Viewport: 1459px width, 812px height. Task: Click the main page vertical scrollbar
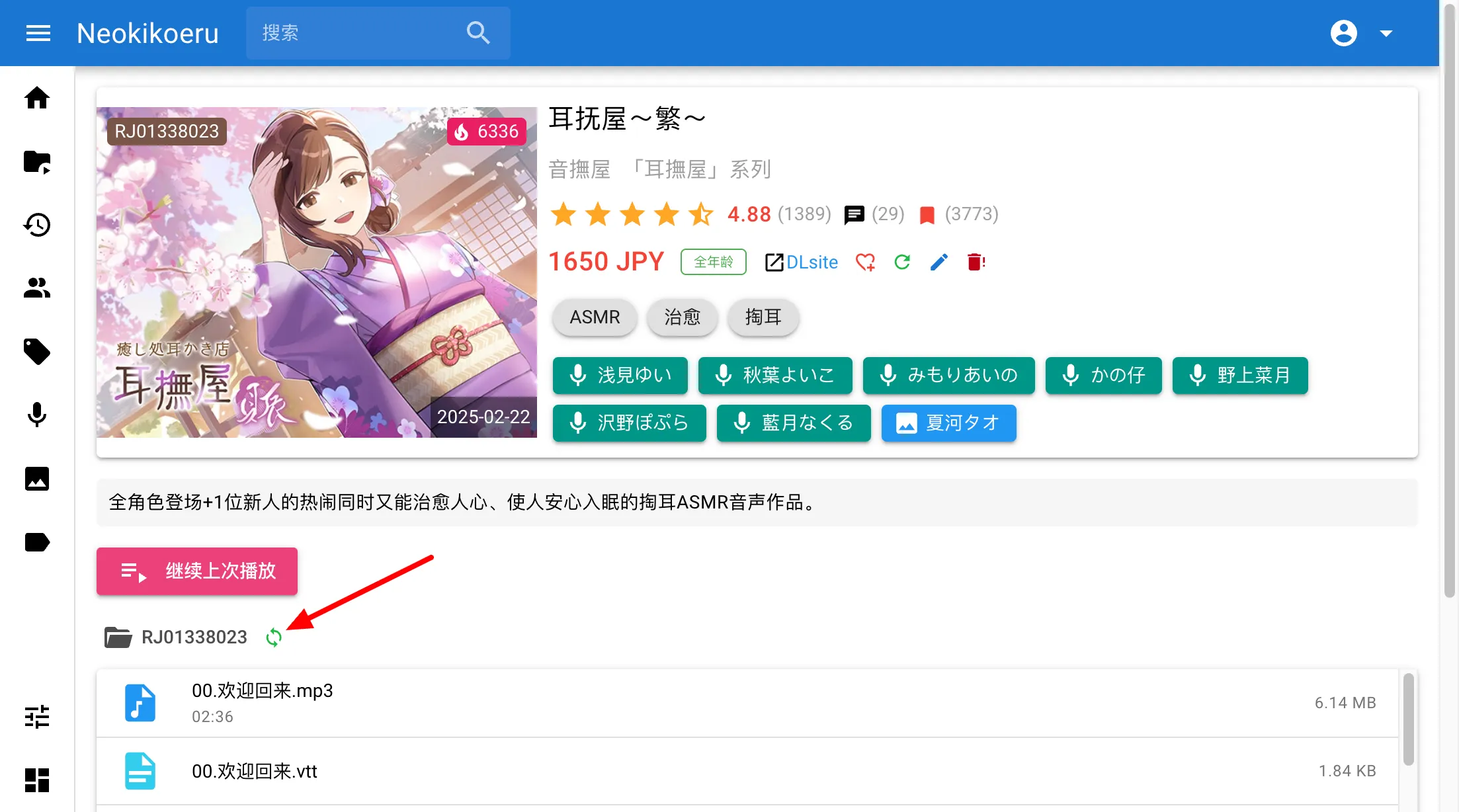pos(1450,300)
